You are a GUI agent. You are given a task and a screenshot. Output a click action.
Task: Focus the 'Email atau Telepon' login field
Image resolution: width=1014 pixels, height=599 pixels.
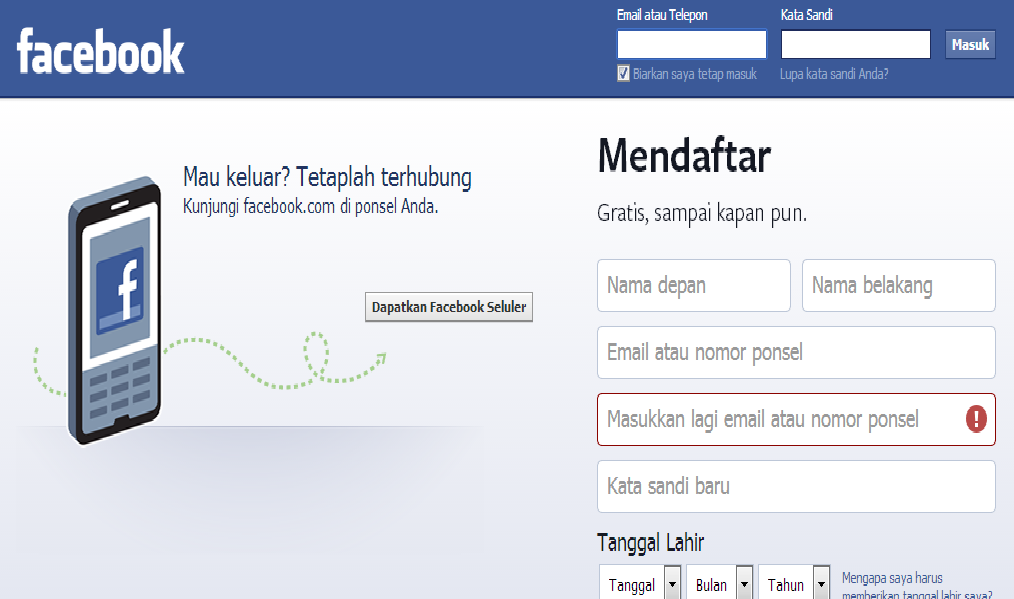[691, 45]
